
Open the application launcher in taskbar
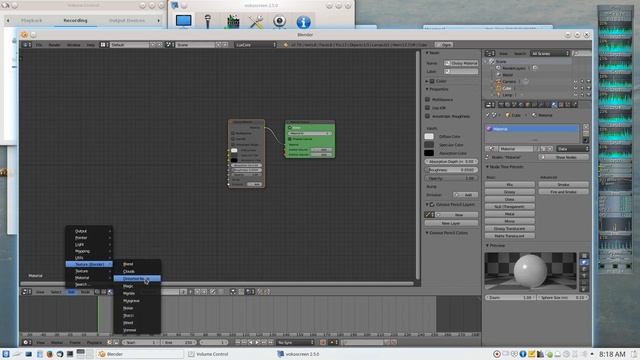coord(6,354)
